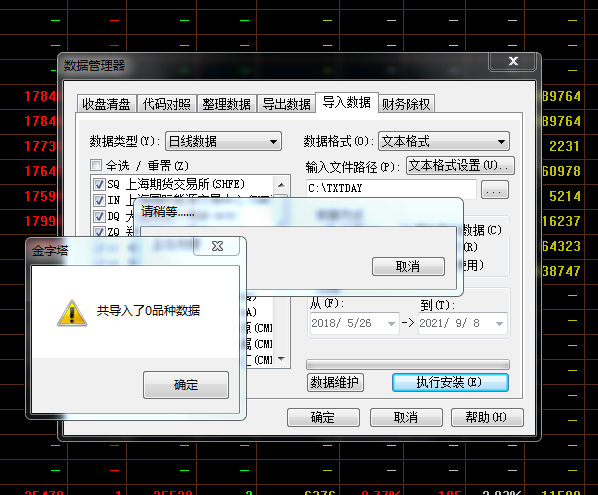This screenshot has height=495, width=598.
Task: Click the import progress bar
Action: click(x=408, y=365)
